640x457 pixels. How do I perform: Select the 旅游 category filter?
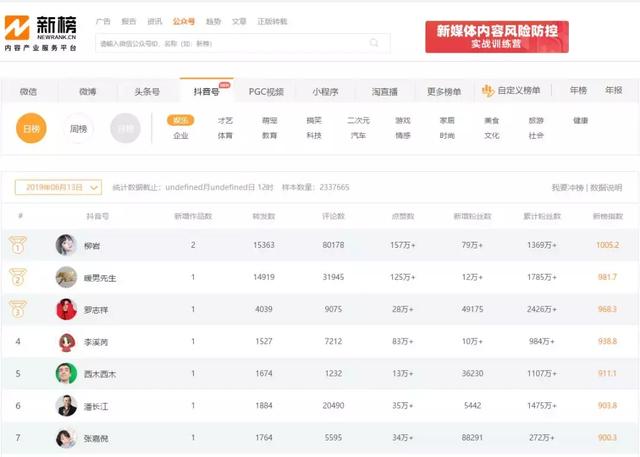point(536,120)
